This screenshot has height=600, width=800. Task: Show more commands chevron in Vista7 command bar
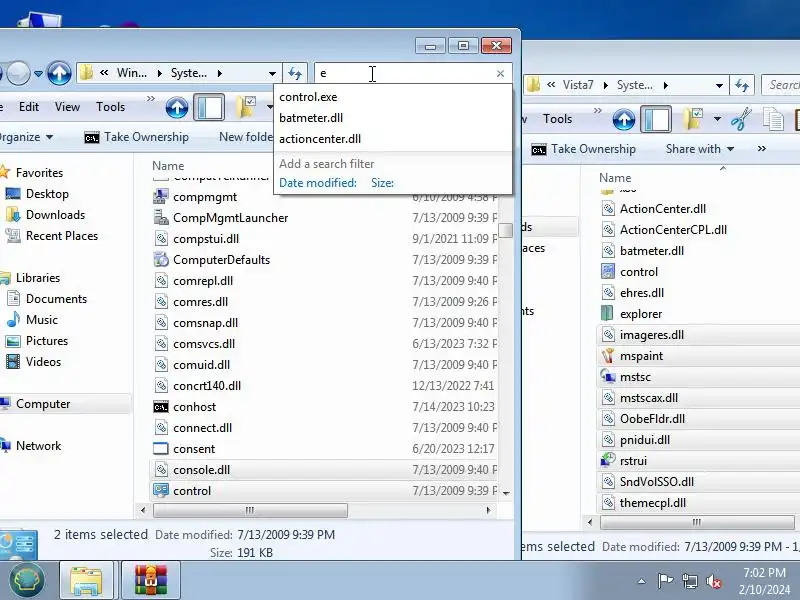[x=761, y=148]
